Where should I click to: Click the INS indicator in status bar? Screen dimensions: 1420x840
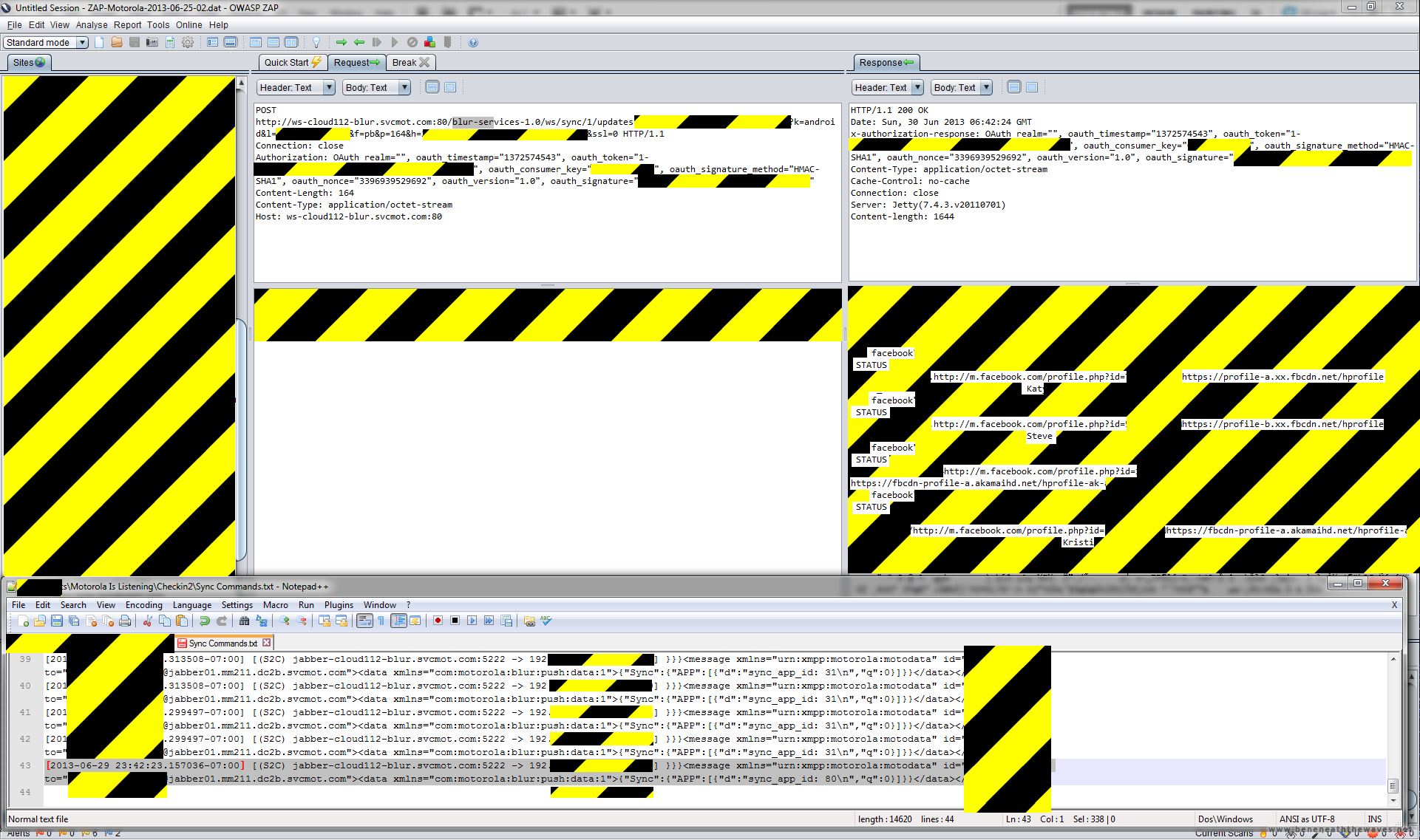coord(1375,819)
